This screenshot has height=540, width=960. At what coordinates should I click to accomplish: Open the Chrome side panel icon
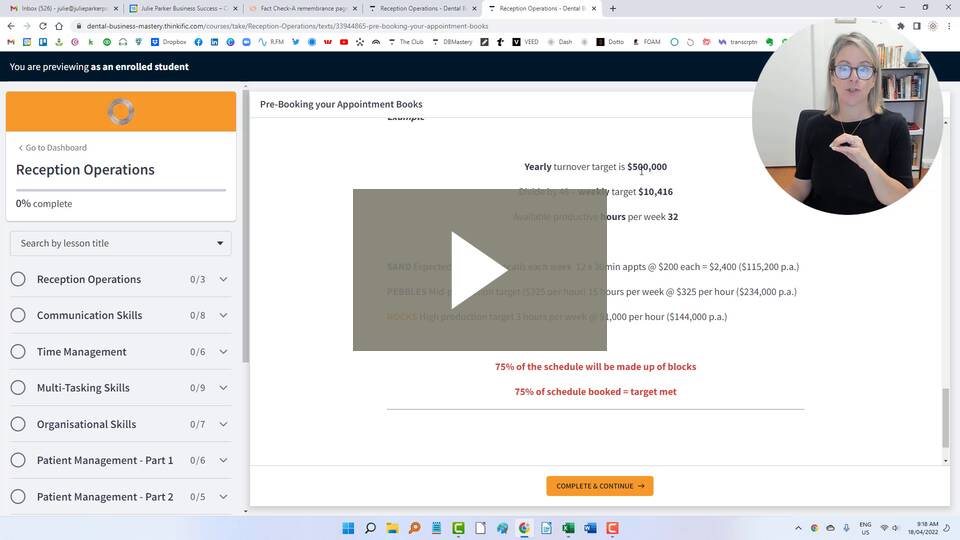pyautogui.click(x=917, y=26)
